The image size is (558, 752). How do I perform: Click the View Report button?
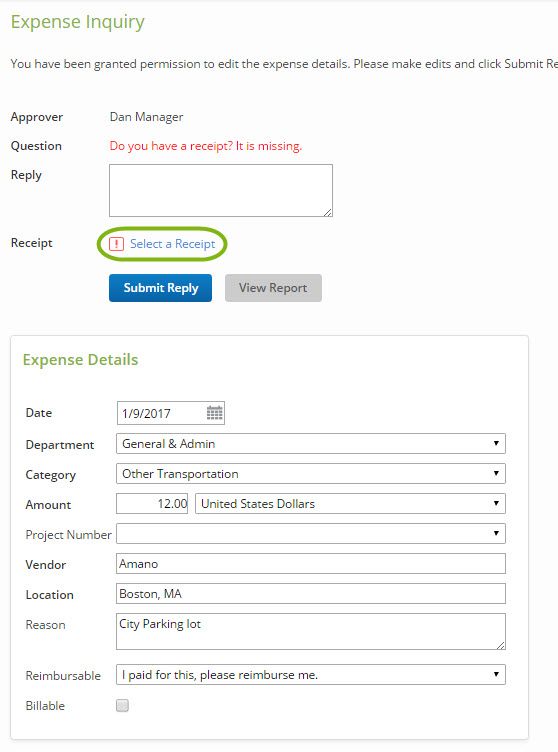click(273, 288)
